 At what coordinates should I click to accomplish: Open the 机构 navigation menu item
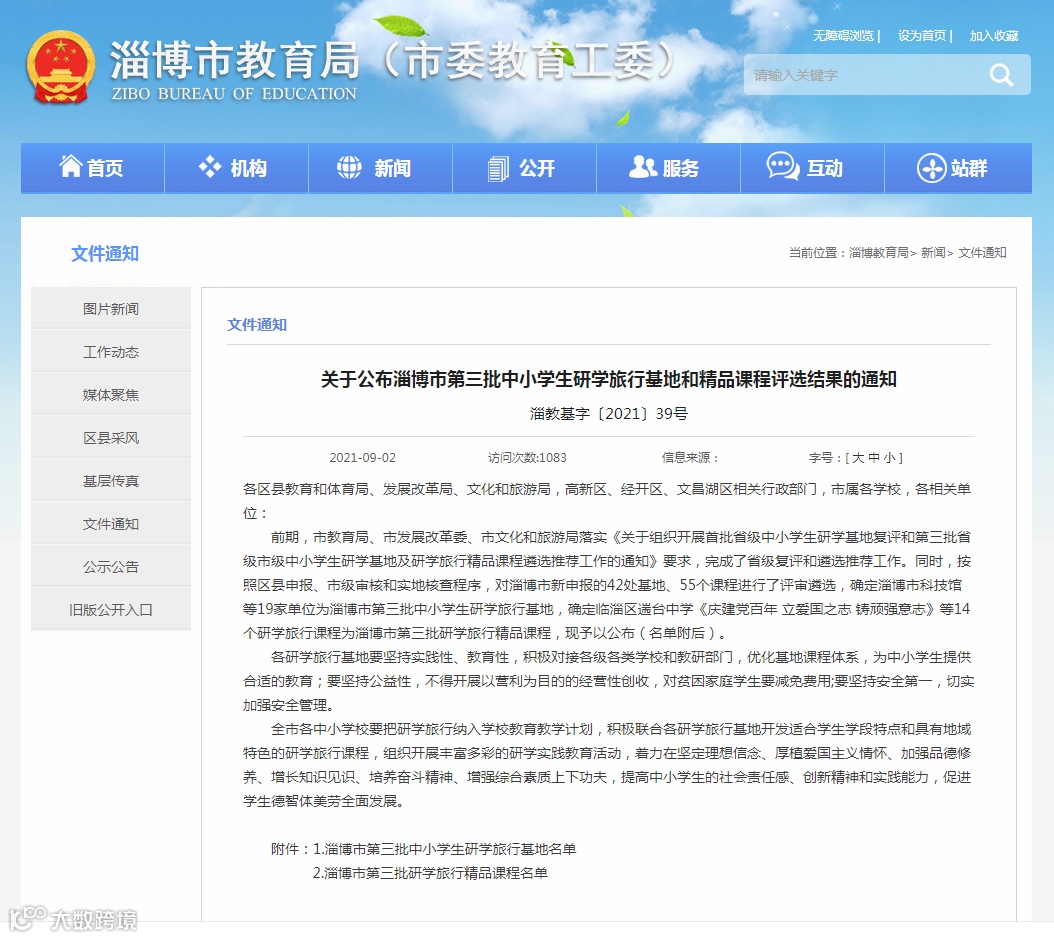coord(237,168)
